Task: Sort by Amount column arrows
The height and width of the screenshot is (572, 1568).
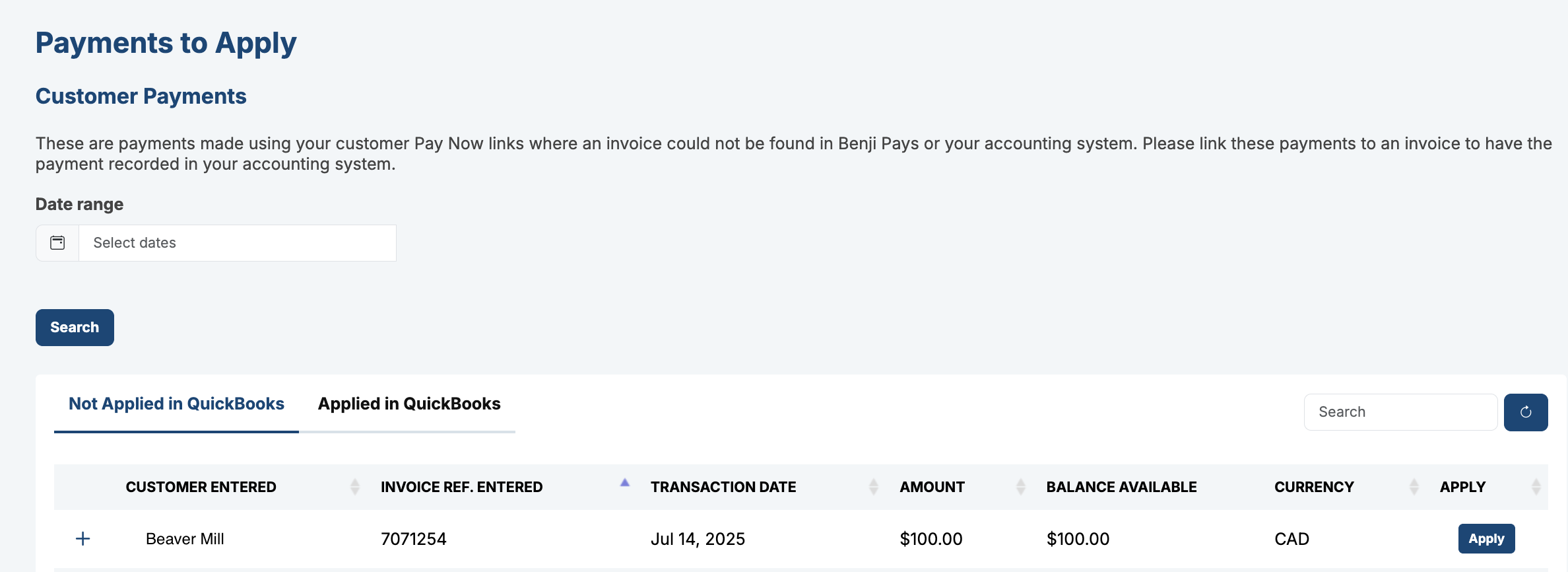Action: [1020, 487]
